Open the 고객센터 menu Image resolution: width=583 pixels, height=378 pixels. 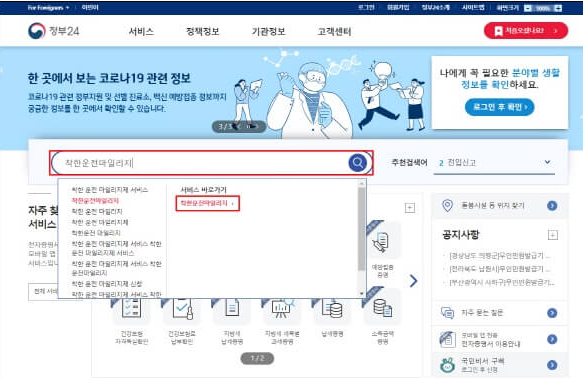tap(334, 32)
